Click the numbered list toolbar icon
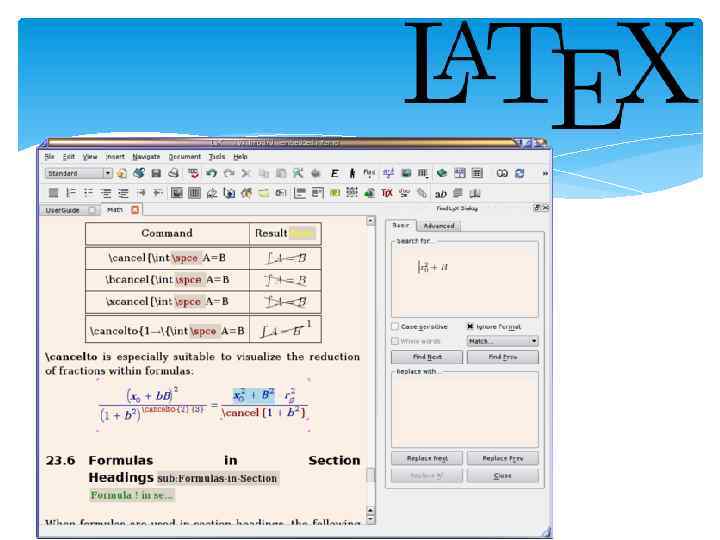This screenshot has width=720, height=540. coord(71,193)
